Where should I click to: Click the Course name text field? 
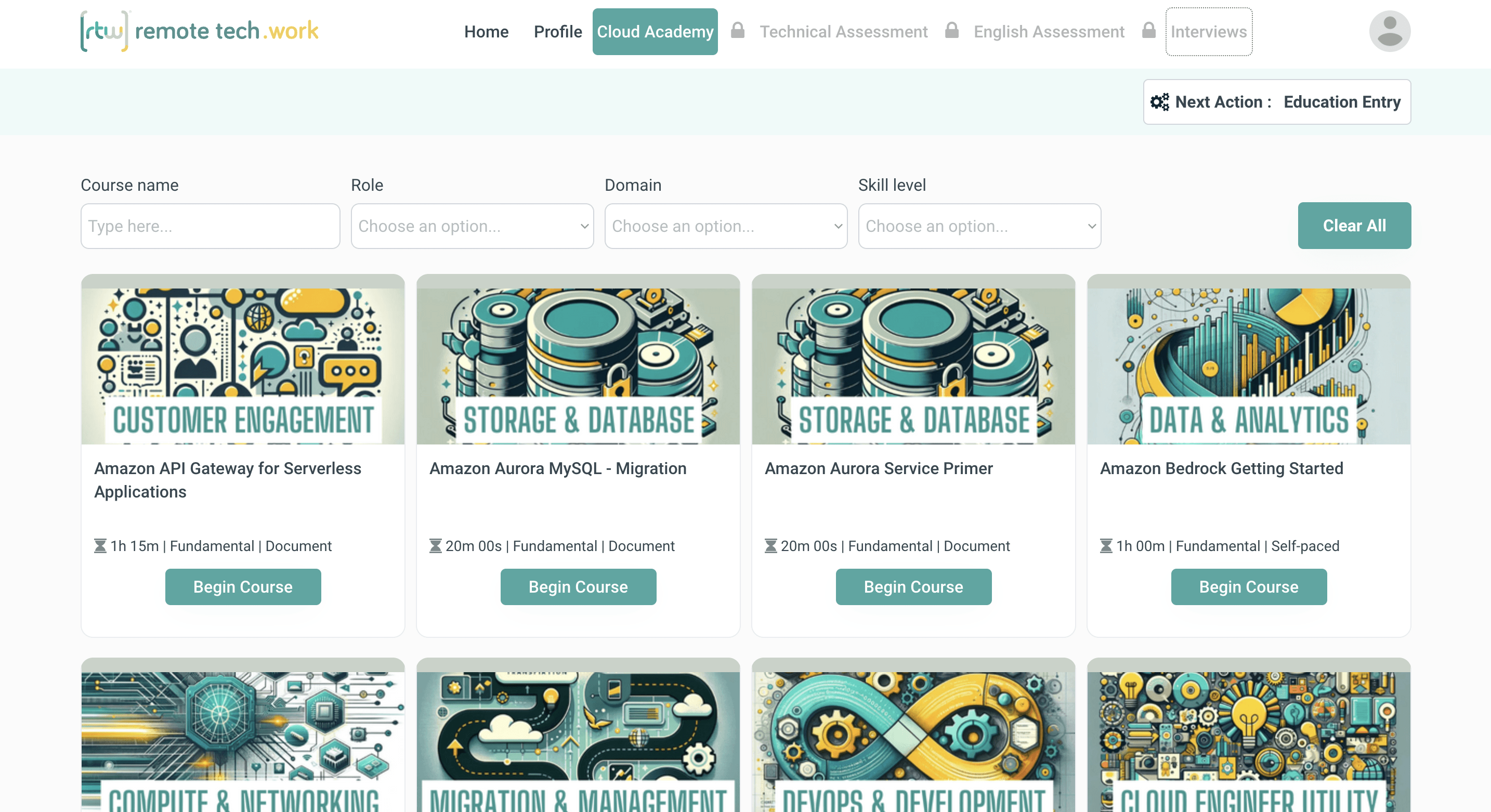tap(210, 226)
